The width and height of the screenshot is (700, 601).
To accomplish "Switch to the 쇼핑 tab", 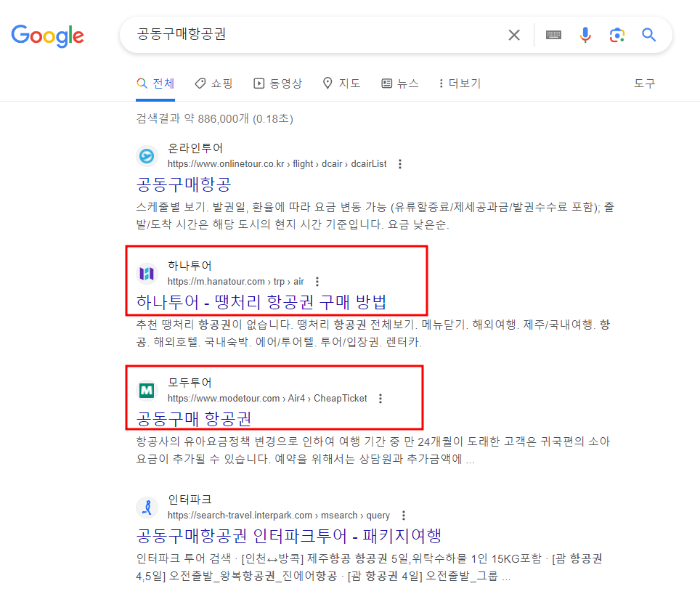I will coord(214,83).
